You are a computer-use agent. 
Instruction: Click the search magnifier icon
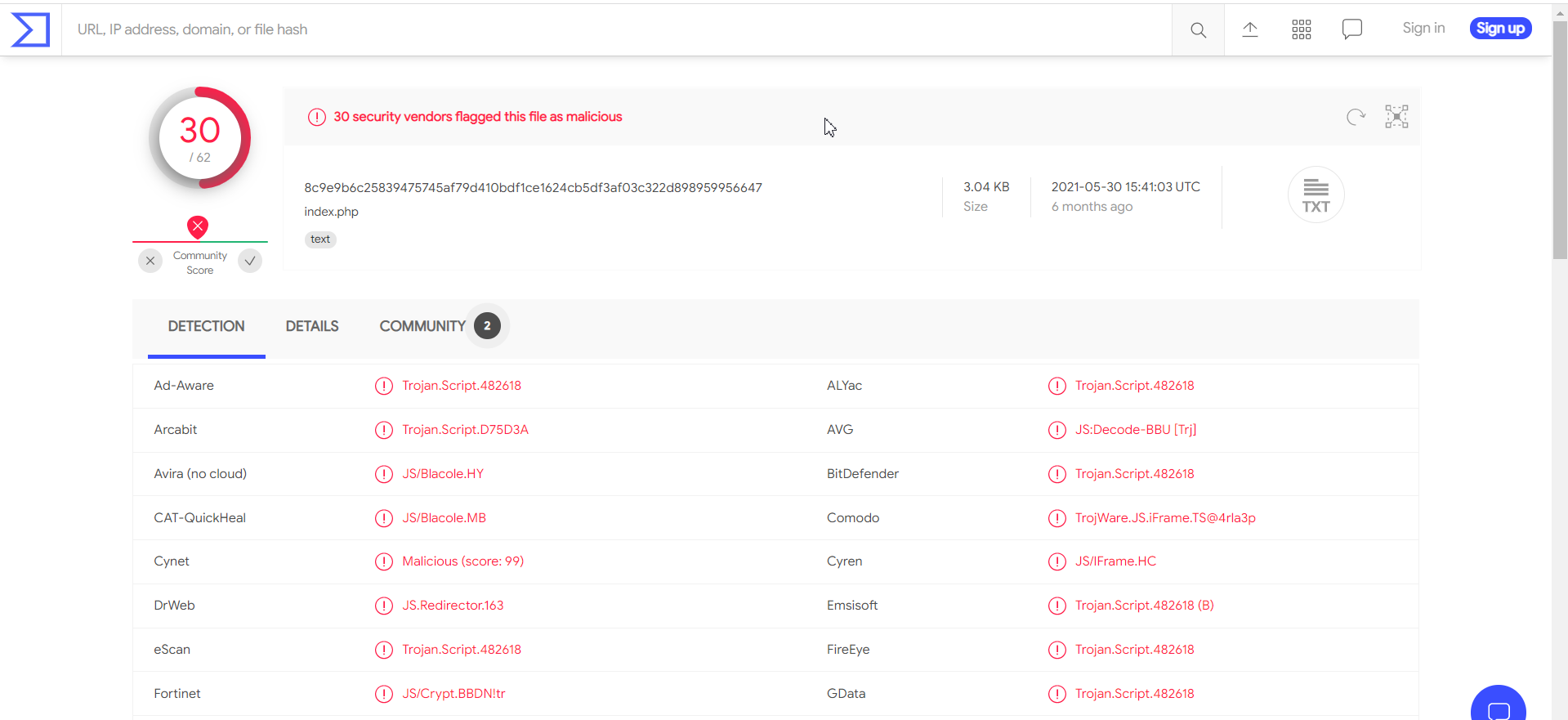click(1198, 30)
